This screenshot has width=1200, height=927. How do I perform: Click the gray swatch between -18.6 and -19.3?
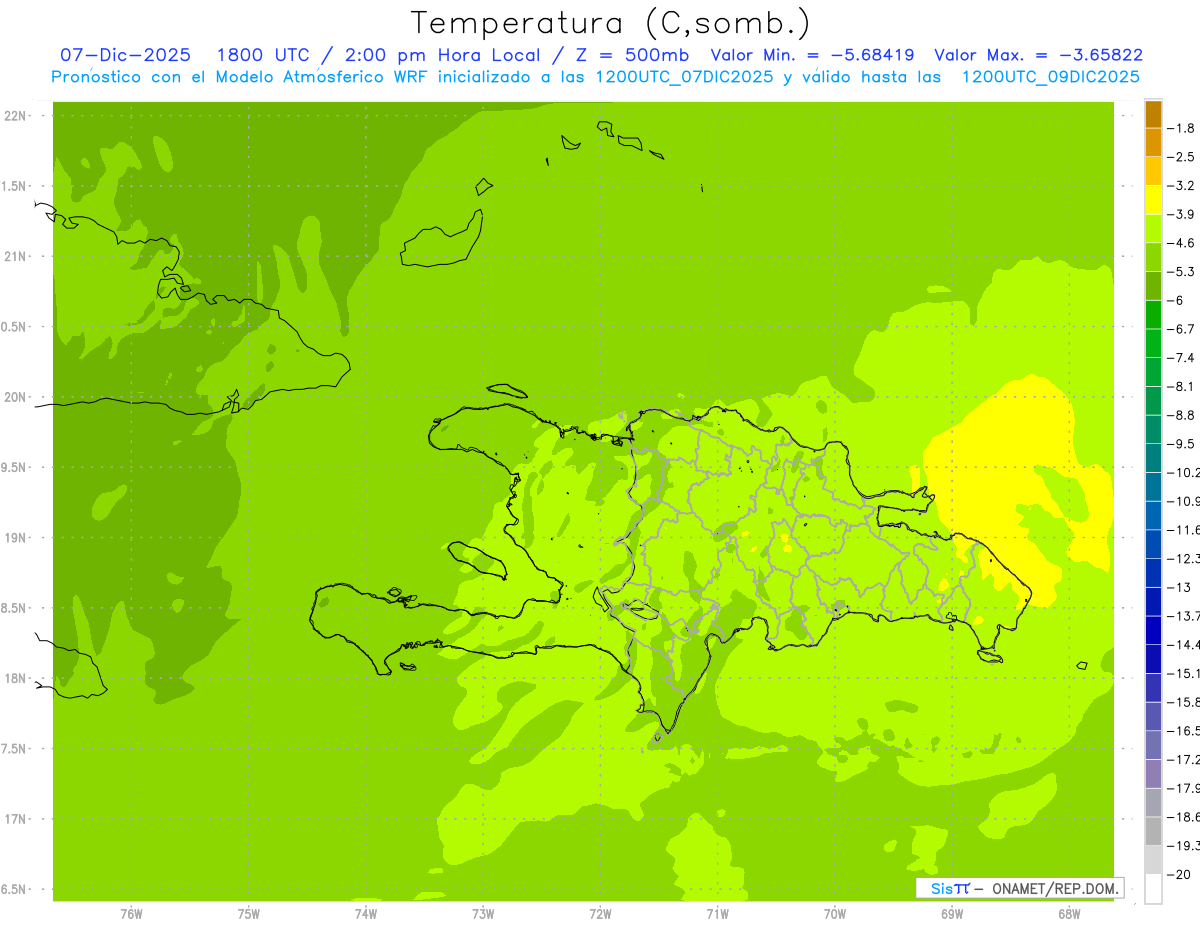(1153, 830)
